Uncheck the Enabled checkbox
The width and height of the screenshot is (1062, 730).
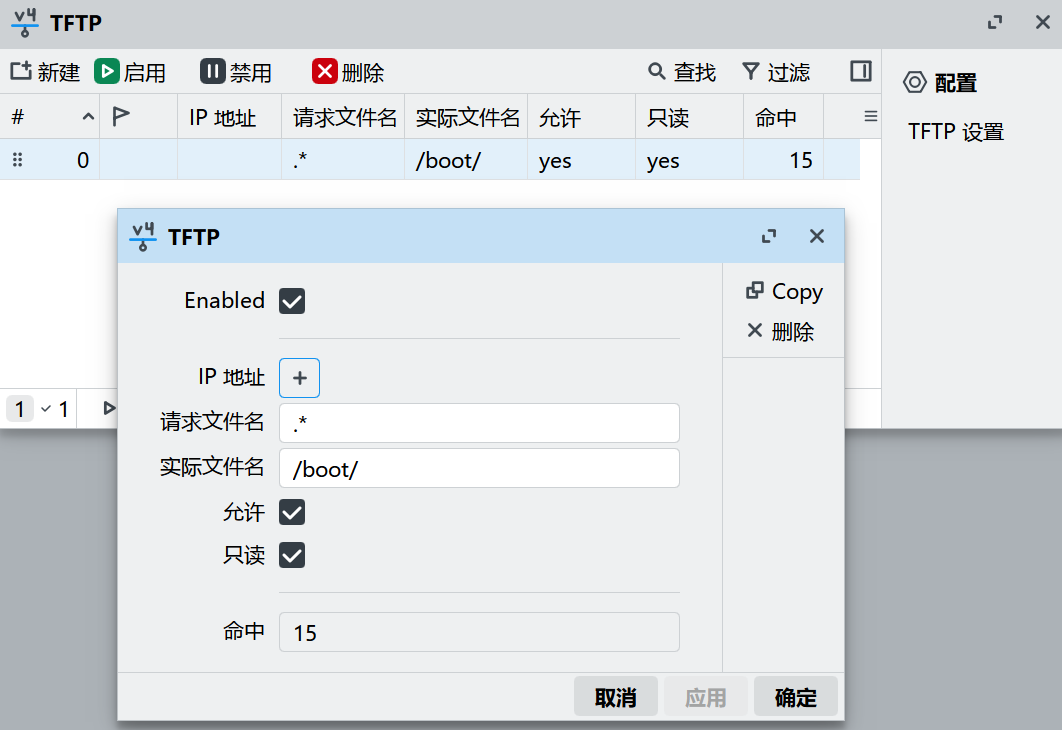(292, 301)
